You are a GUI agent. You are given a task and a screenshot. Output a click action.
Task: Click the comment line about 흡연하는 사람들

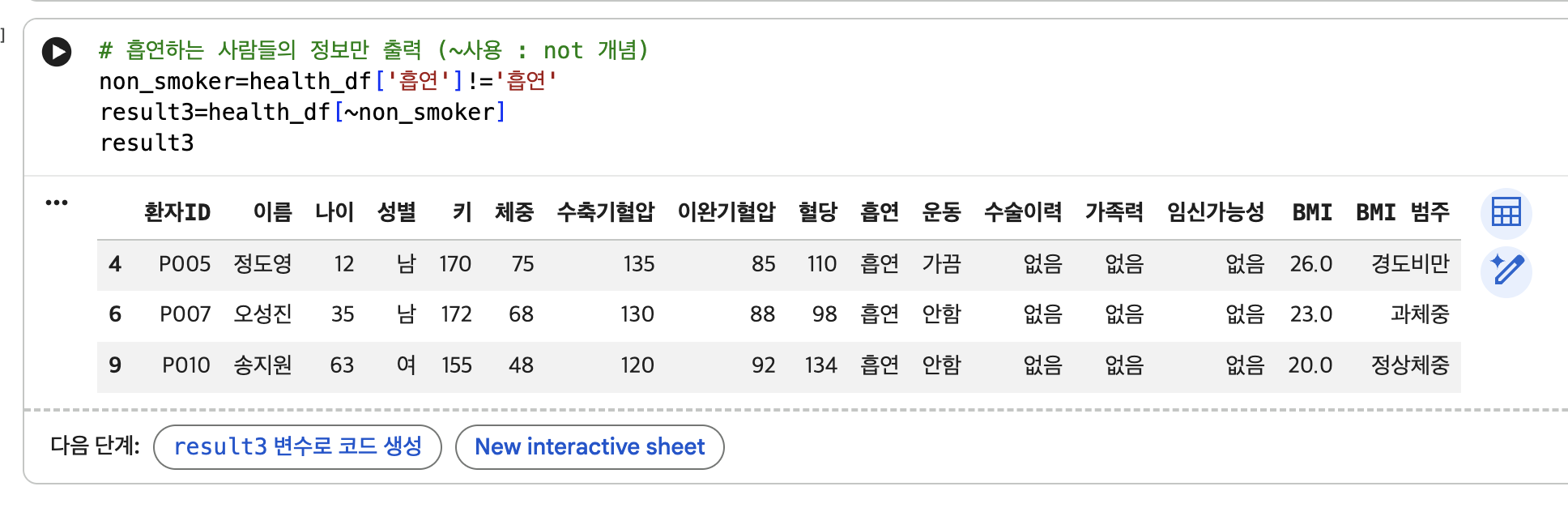(x=373, y=50)
